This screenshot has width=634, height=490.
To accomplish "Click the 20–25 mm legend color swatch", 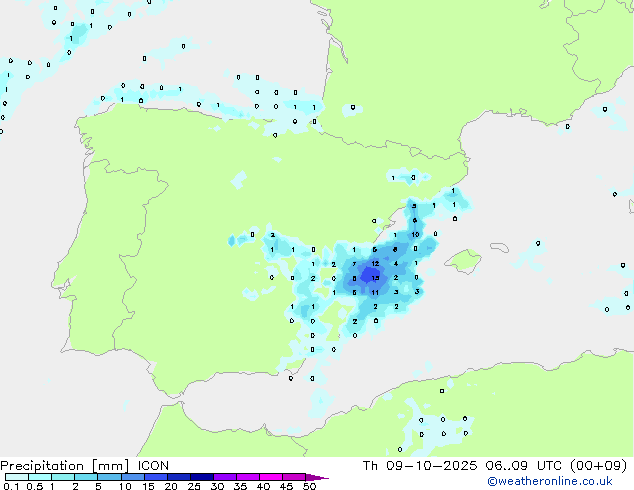I will [x=178, y=477].
